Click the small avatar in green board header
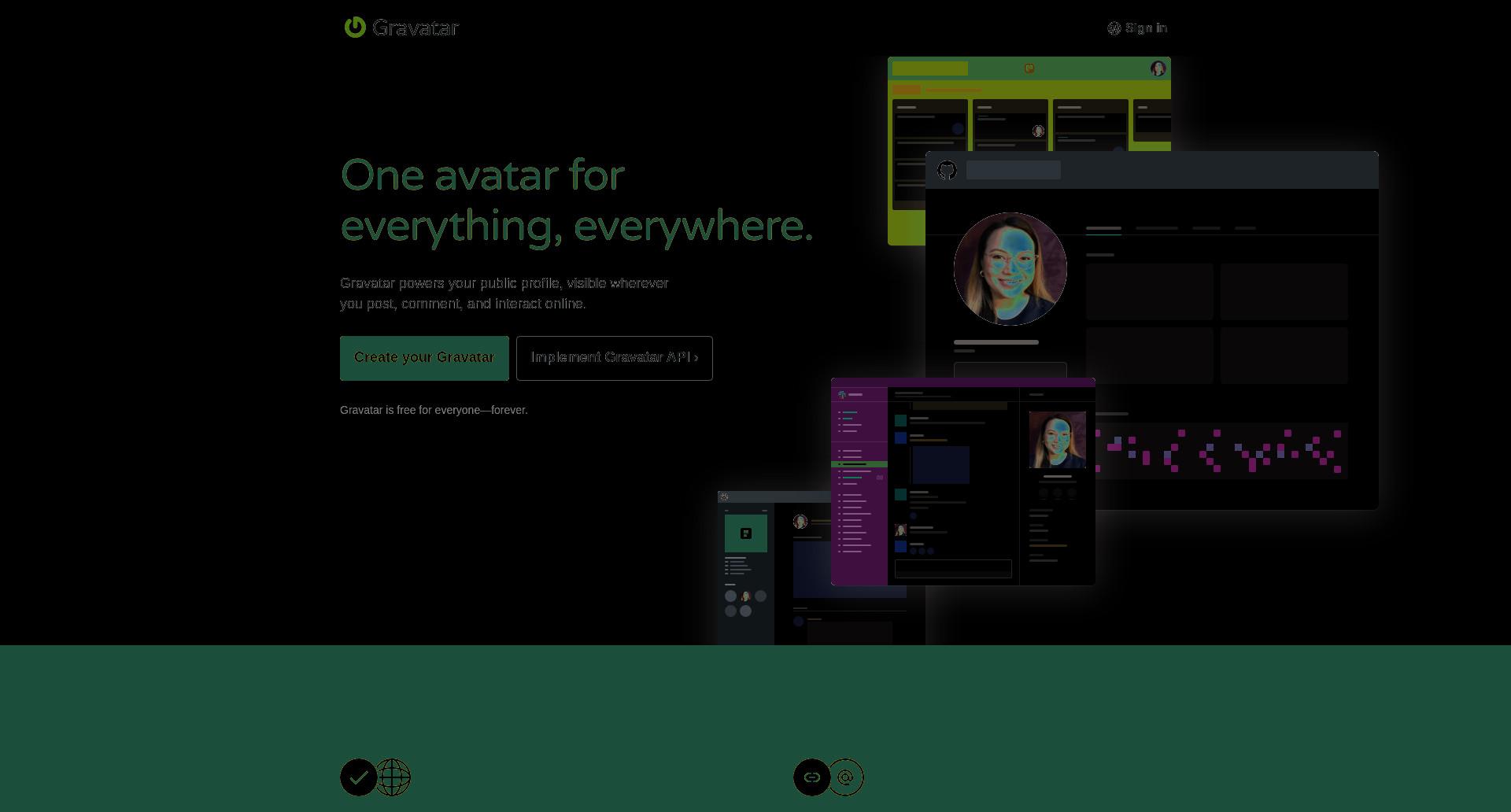The height and width of the screenshot is (812, 1511). pyautogui.click(x=1158, y=68)
